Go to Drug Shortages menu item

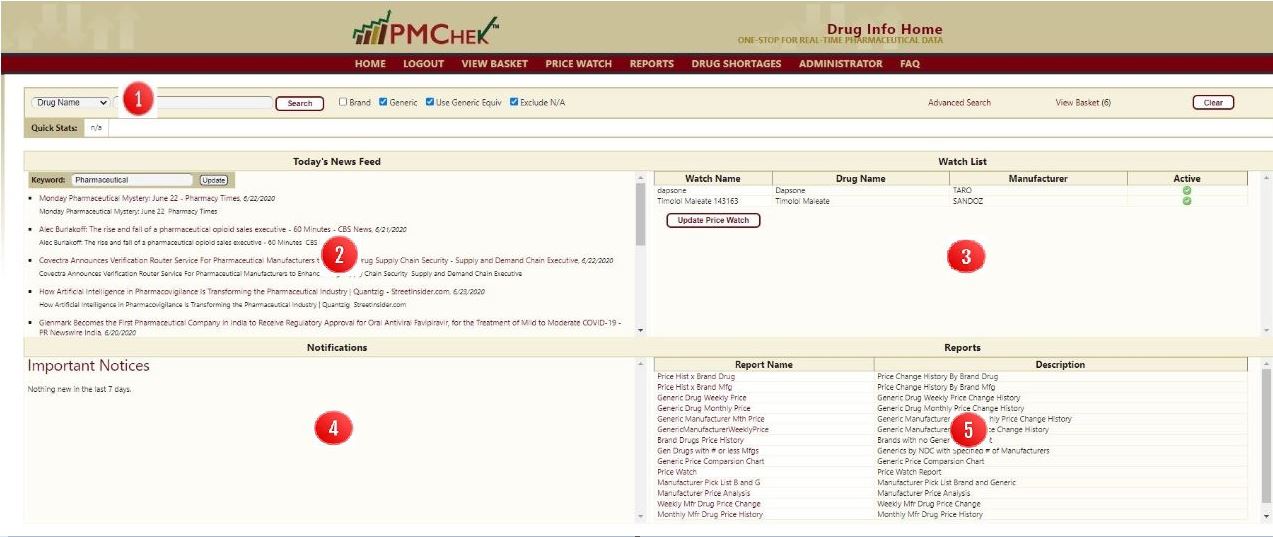(736, 64)
